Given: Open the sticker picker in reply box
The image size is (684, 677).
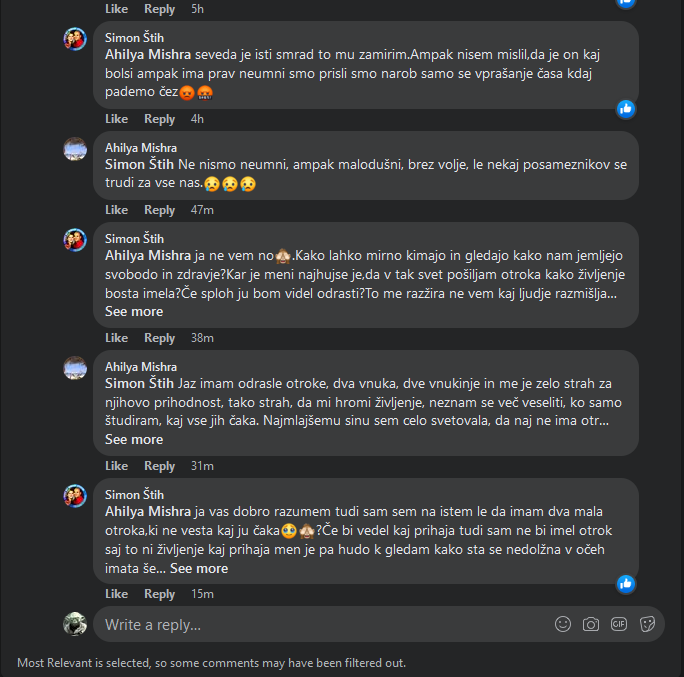Looking at the screenshot, I should click(647, 624).
